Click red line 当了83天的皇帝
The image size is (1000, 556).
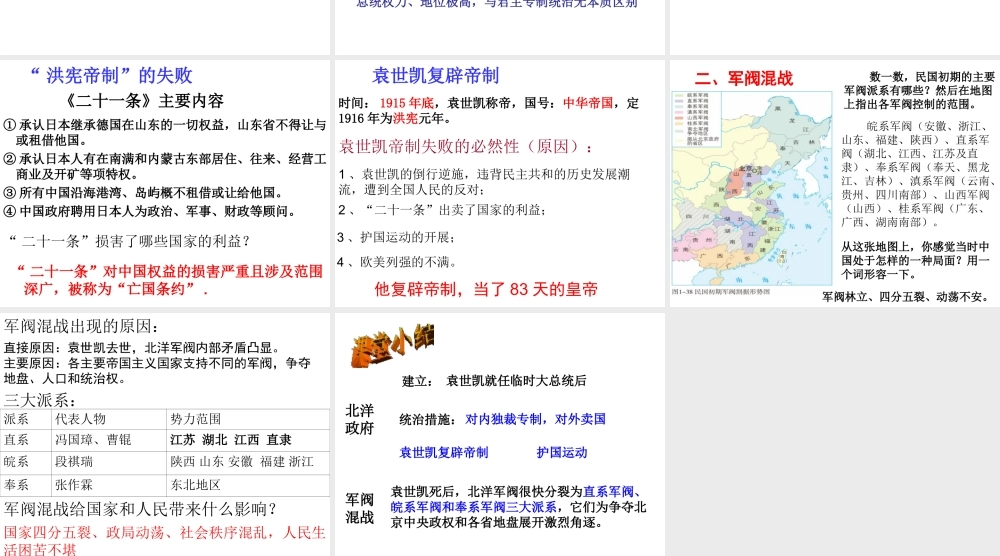coord(486,289)
